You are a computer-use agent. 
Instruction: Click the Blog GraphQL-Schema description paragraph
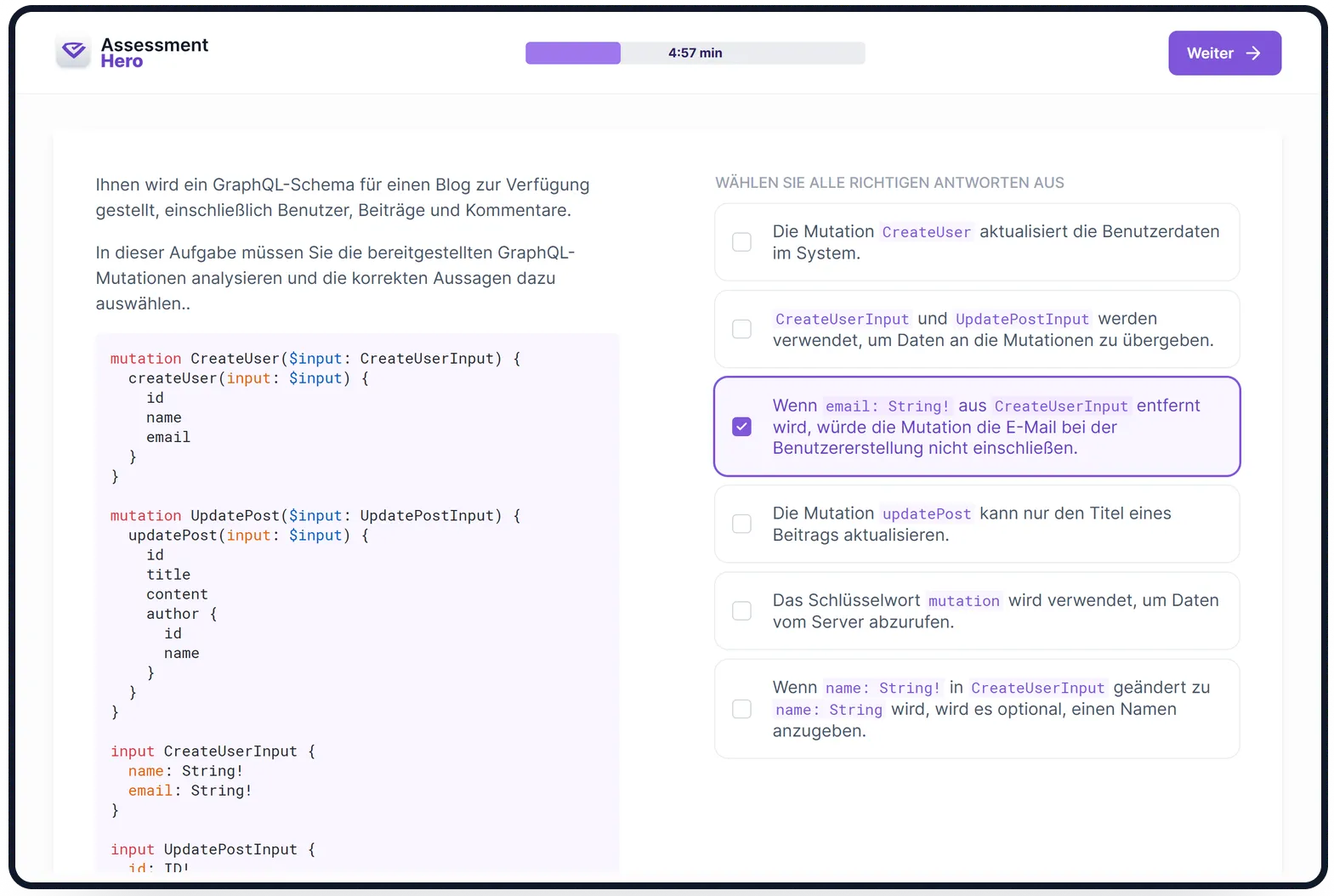tap(342, 197)
